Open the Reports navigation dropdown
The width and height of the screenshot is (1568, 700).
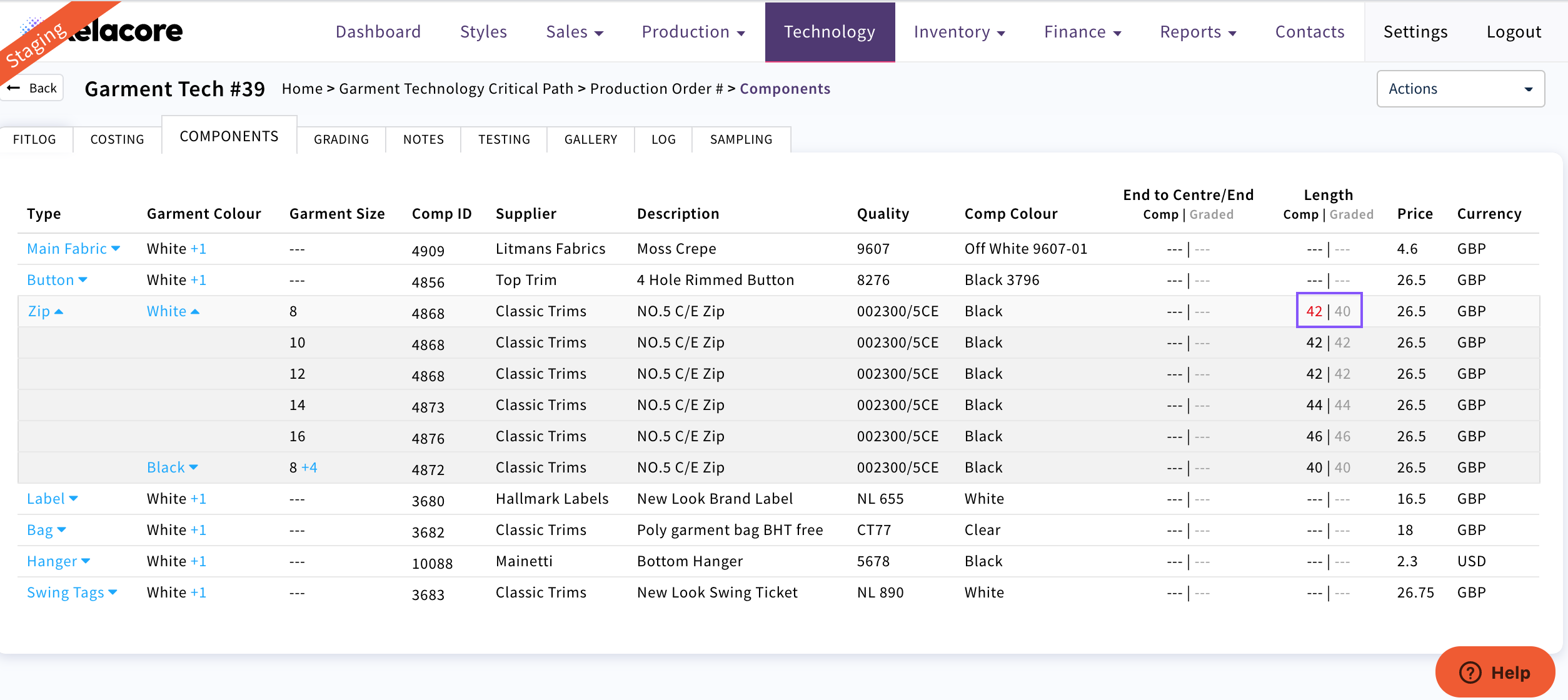coord(1197,32)
